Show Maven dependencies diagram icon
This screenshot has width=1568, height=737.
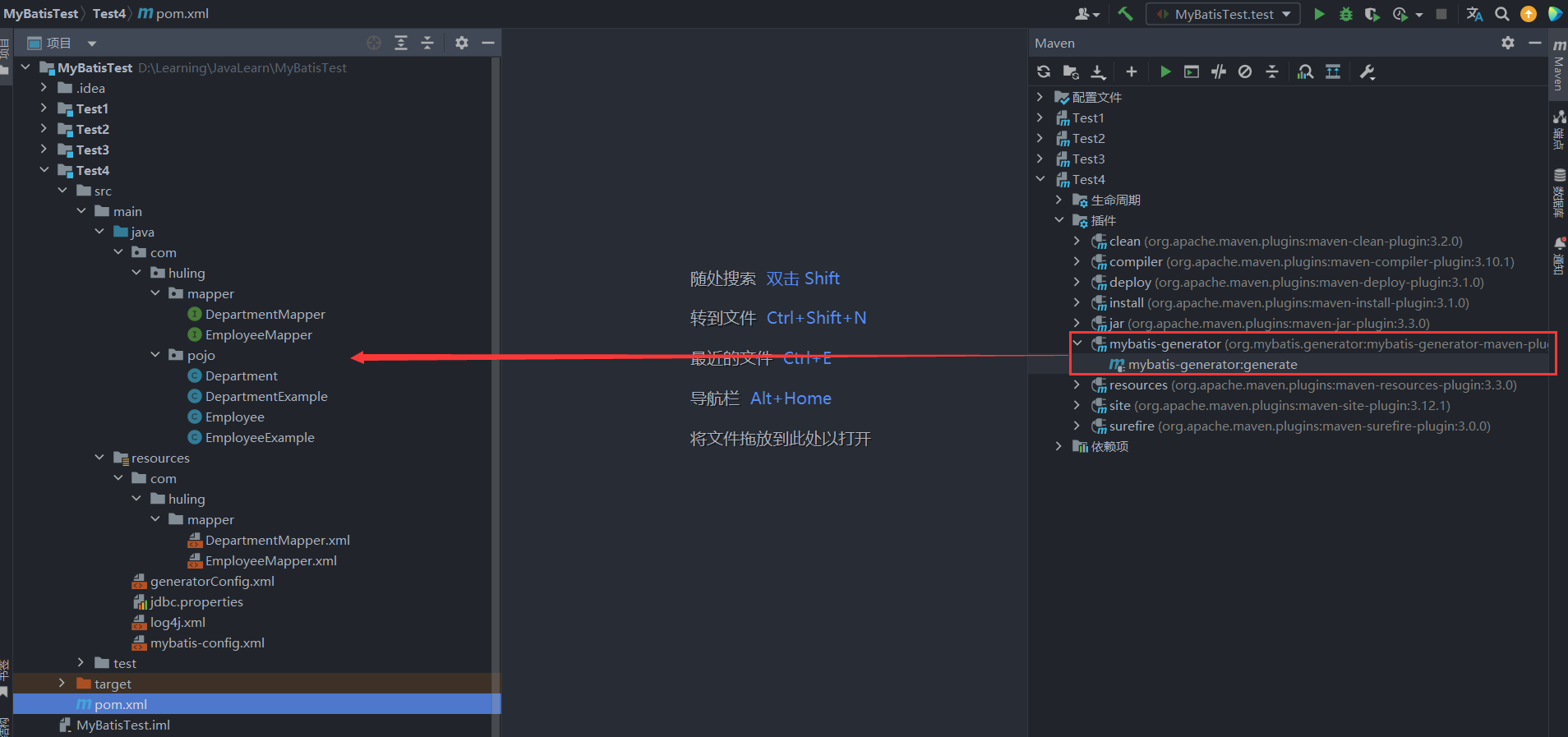[x=1333, y=71]
